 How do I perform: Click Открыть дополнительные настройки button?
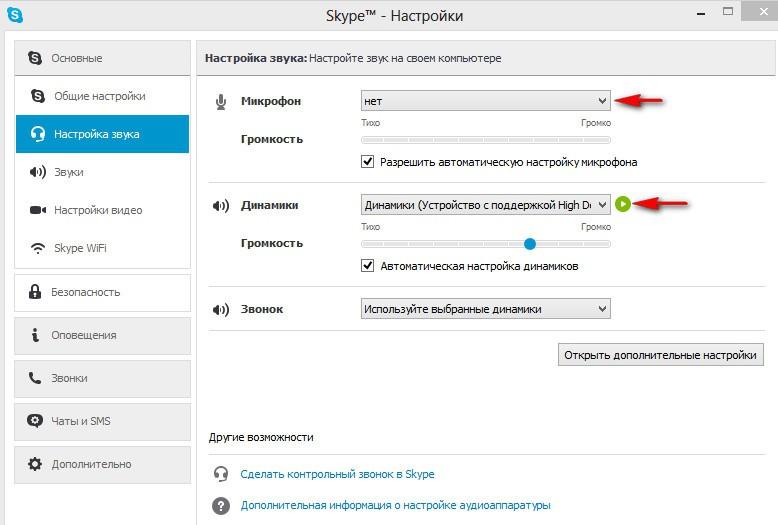[x=660, y=355]
